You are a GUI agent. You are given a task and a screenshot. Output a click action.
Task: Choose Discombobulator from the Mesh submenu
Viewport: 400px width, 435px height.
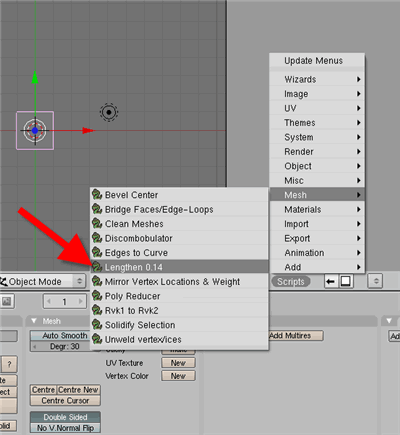[179, 238]
